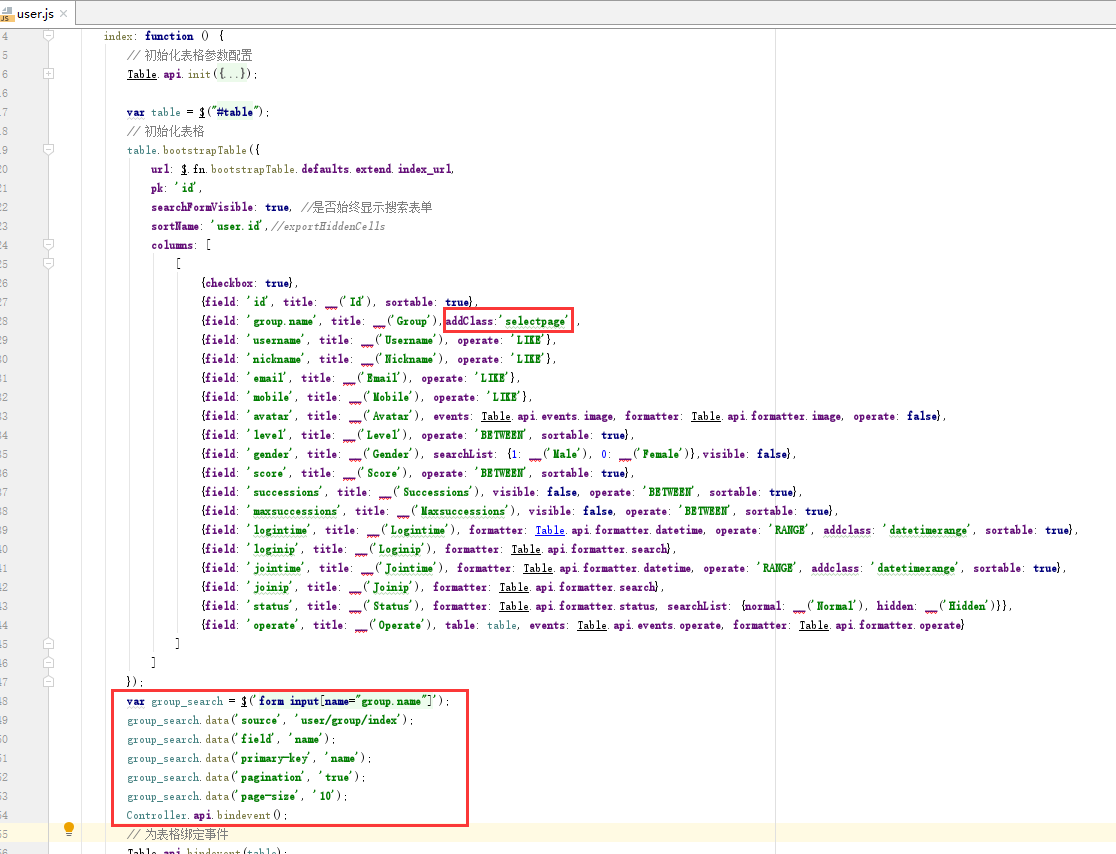Collapse the columns array fold marker
Viewport: 1116px width, 854px height.
tap(48, 244)
